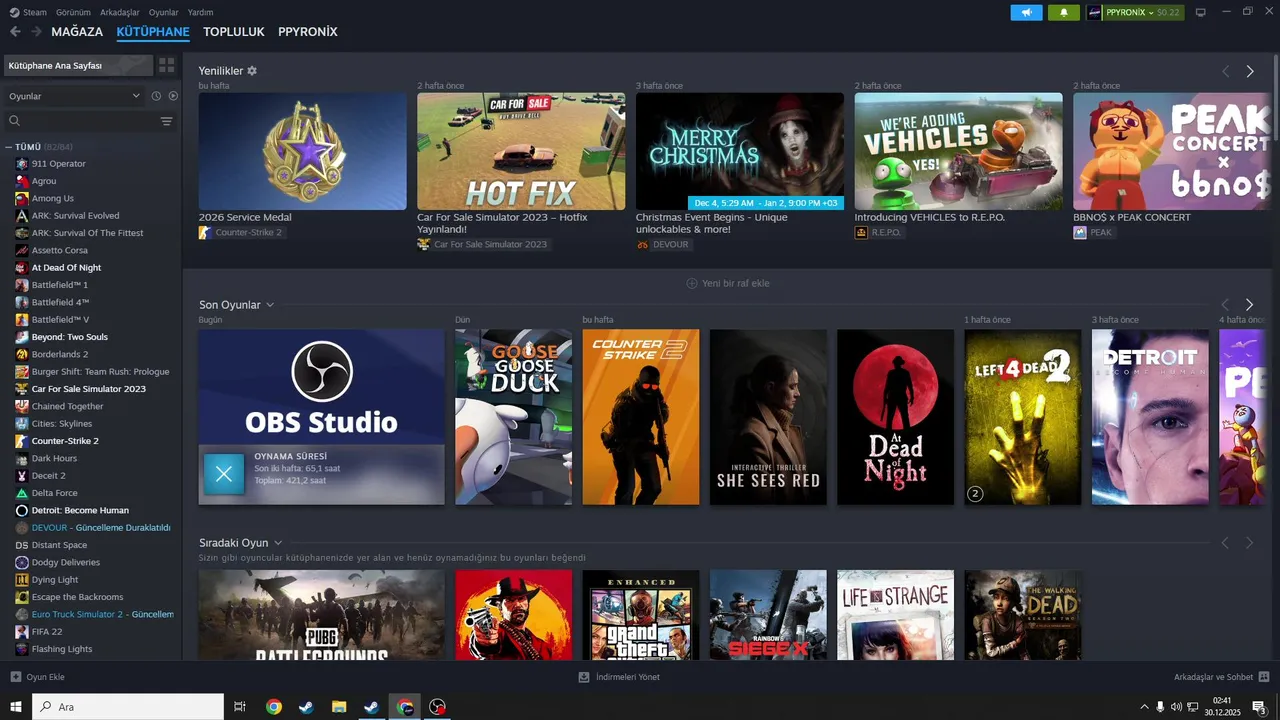
Task: Click the plus icon to add game
Action: click(15, 677)
